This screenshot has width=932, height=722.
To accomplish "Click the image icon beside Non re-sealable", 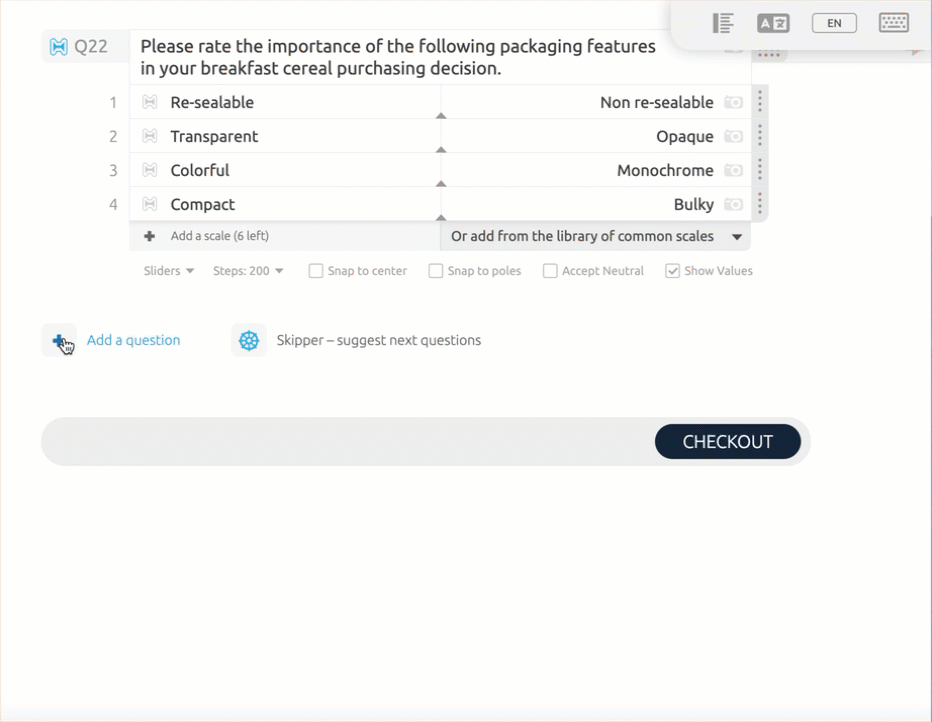I will pyautogui.click(x=734, y=102).
